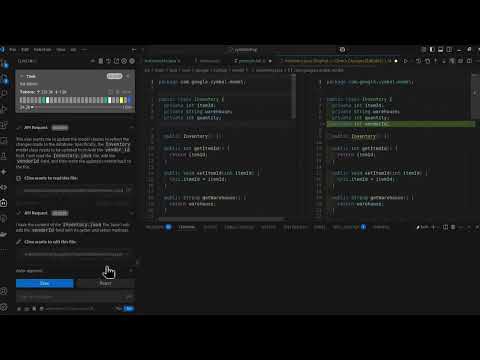This screenshot has height=360, width=480.
Task: Switch Cline to Plan mode
Action: (119, 309)
